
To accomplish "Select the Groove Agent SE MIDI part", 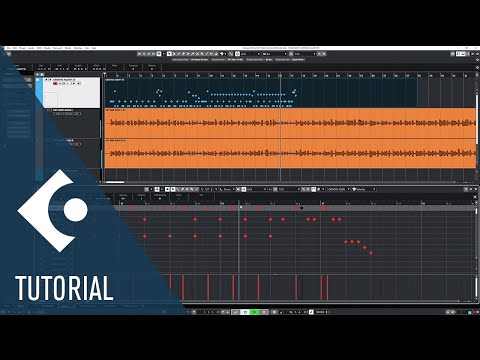I will click(x=261, y=93).
